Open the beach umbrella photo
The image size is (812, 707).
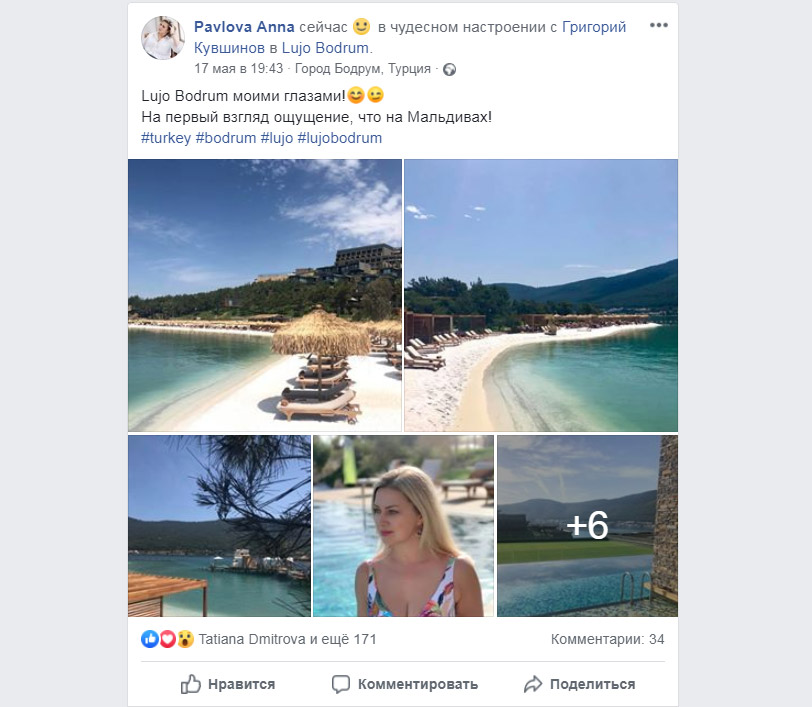coord(265,295)
